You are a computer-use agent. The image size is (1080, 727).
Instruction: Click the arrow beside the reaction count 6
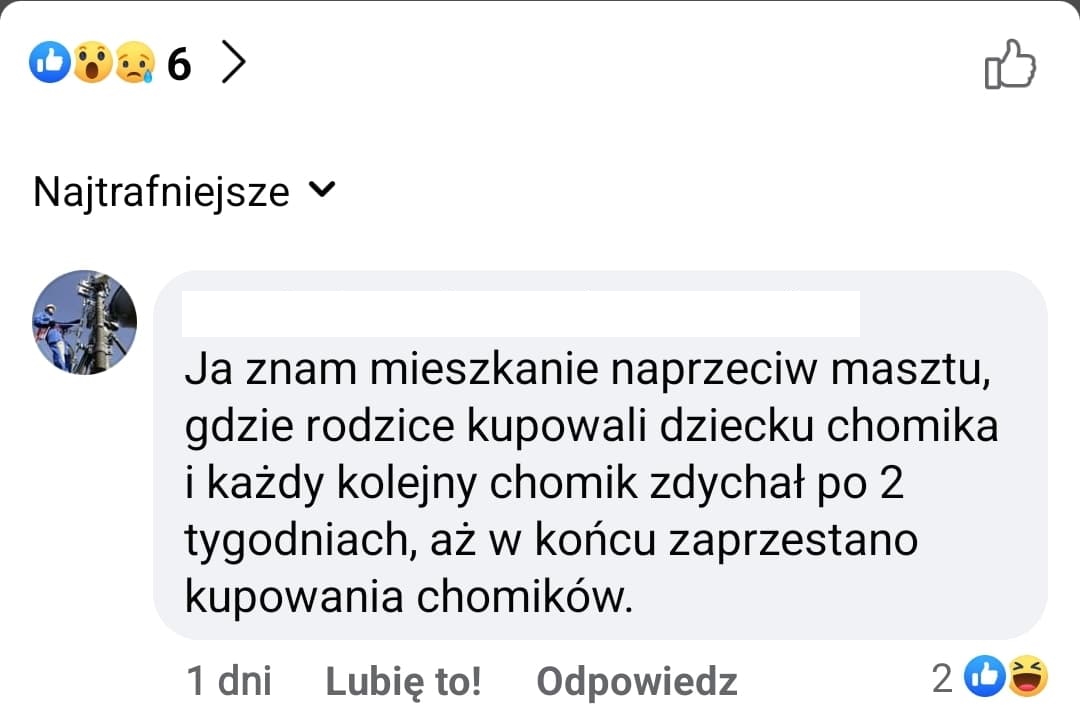coord(234,62)
